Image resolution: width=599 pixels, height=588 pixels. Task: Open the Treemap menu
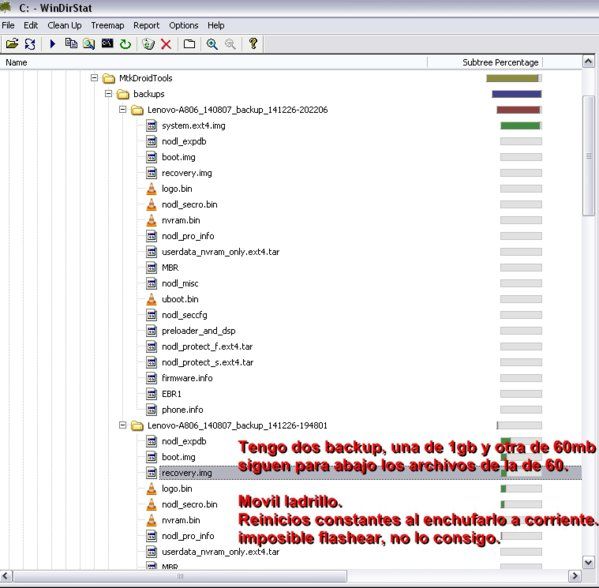click(107, 26)
